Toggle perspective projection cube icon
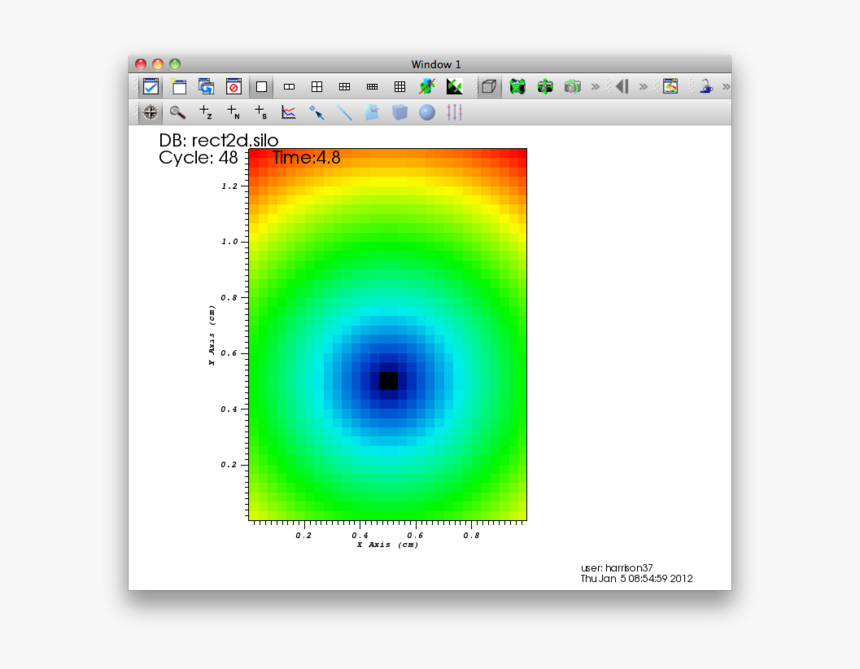 click(x=487, y=87)
